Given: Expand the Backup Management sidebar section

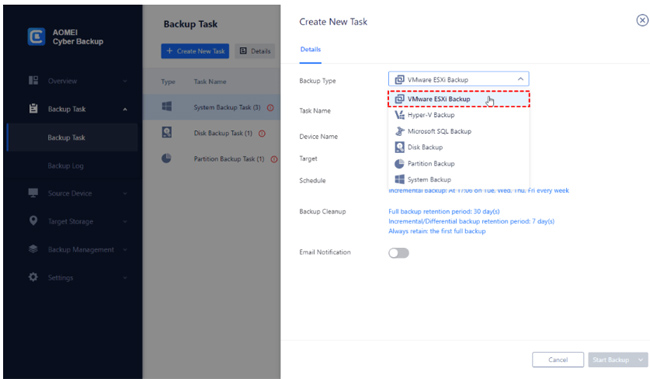Looking at the screenshot, I should [125, 250].
